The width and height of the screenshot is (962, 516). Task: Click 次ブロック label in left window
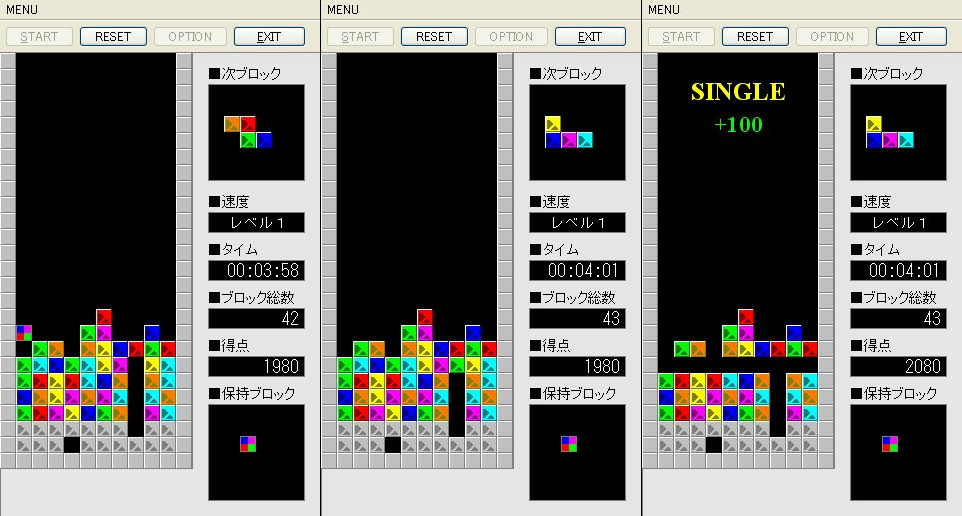[x=245, y=74]
